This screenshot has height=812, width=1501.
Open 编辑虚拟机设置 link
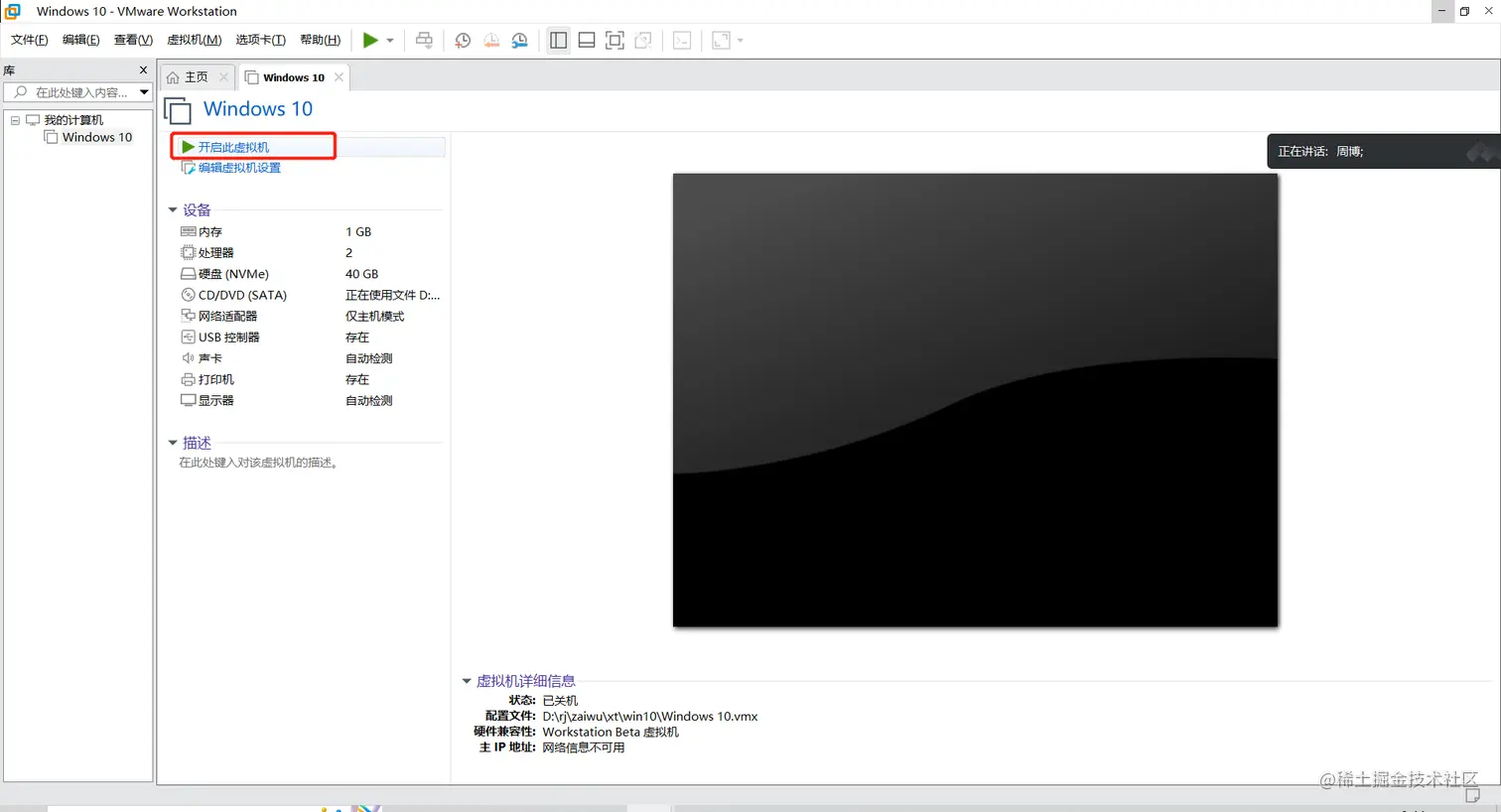tap(239, 168)
